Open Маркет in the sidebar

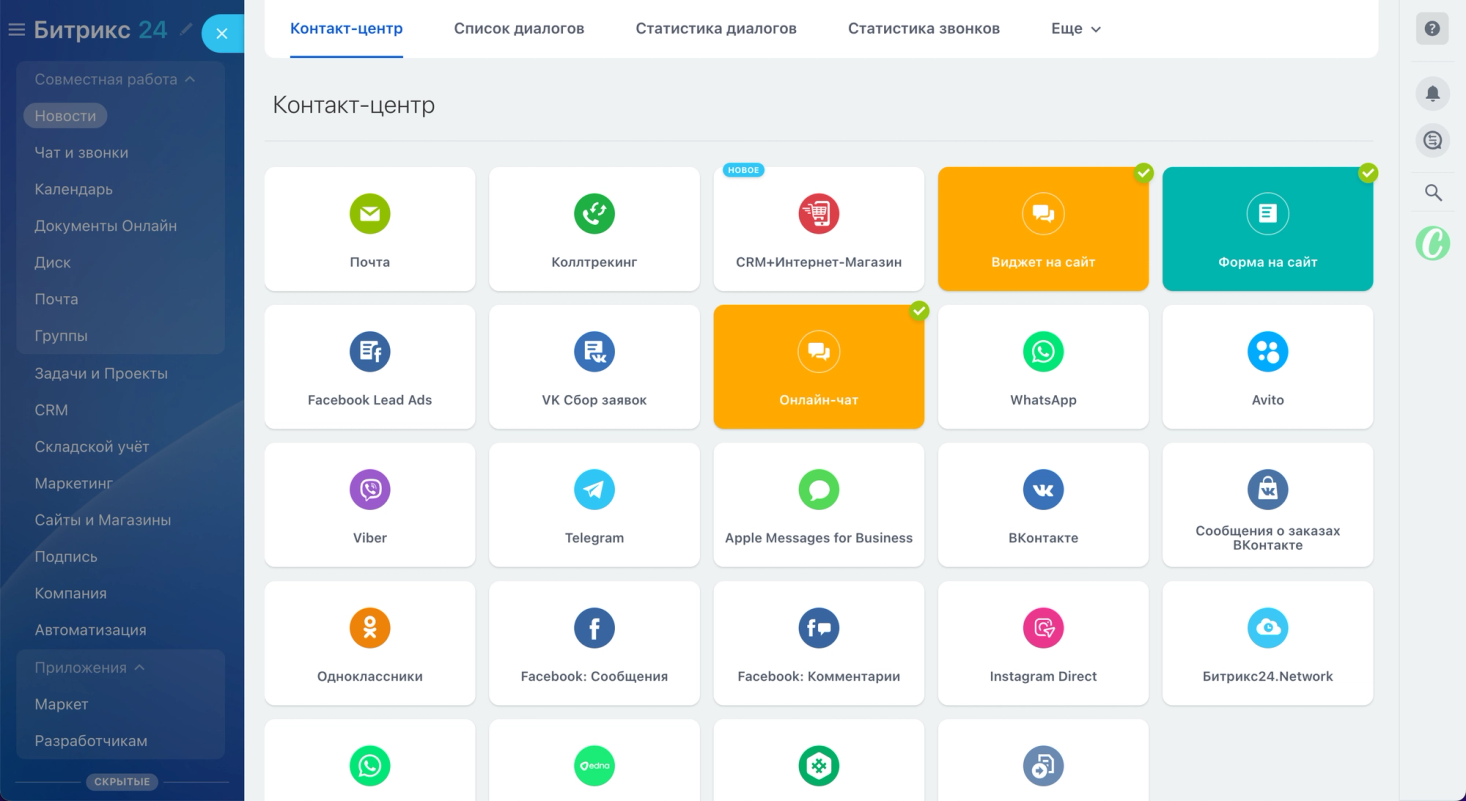(x=61, y=704)
